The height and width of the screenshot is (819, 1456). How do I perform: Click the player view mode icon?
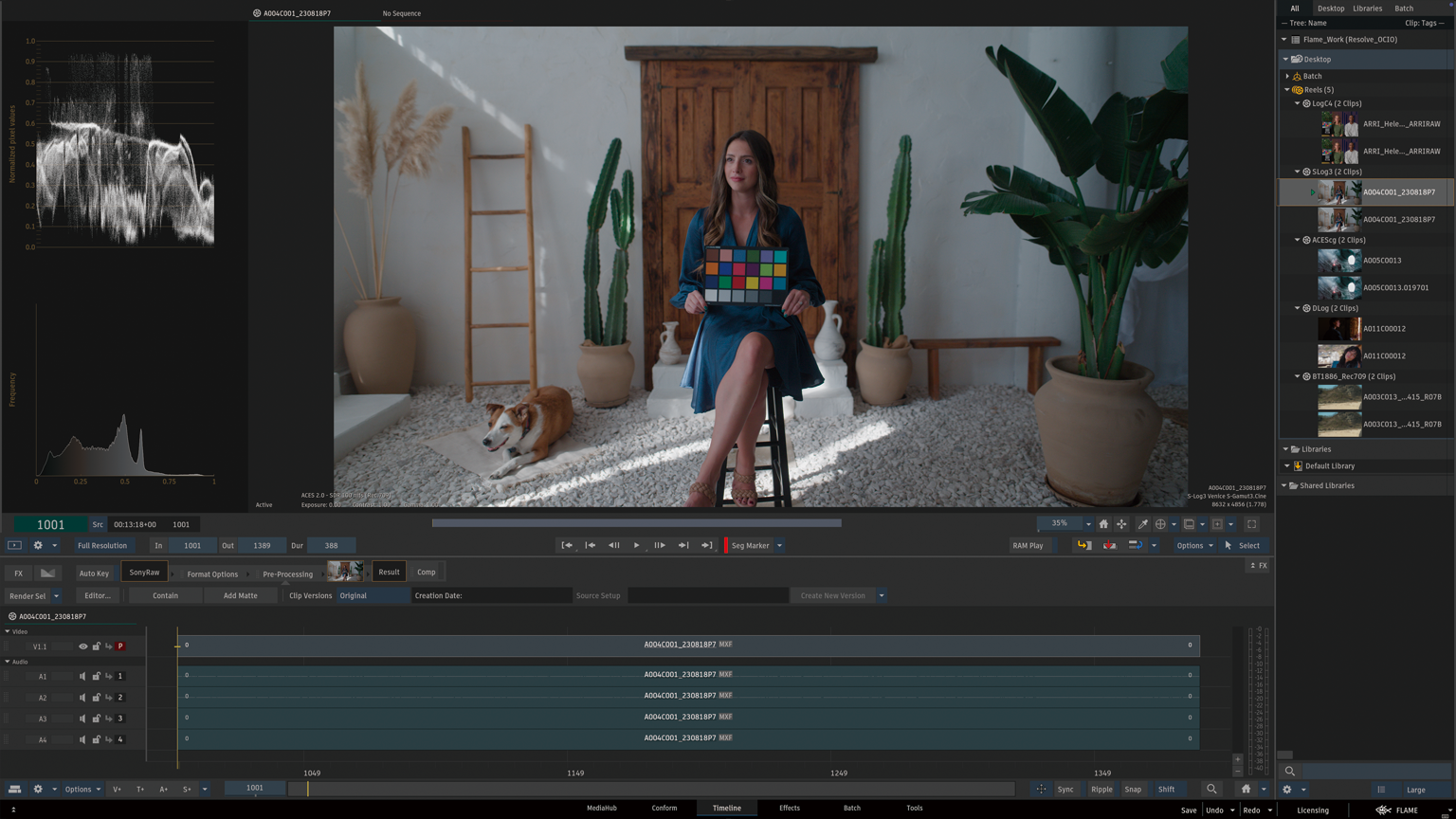(x=14, y=545)
